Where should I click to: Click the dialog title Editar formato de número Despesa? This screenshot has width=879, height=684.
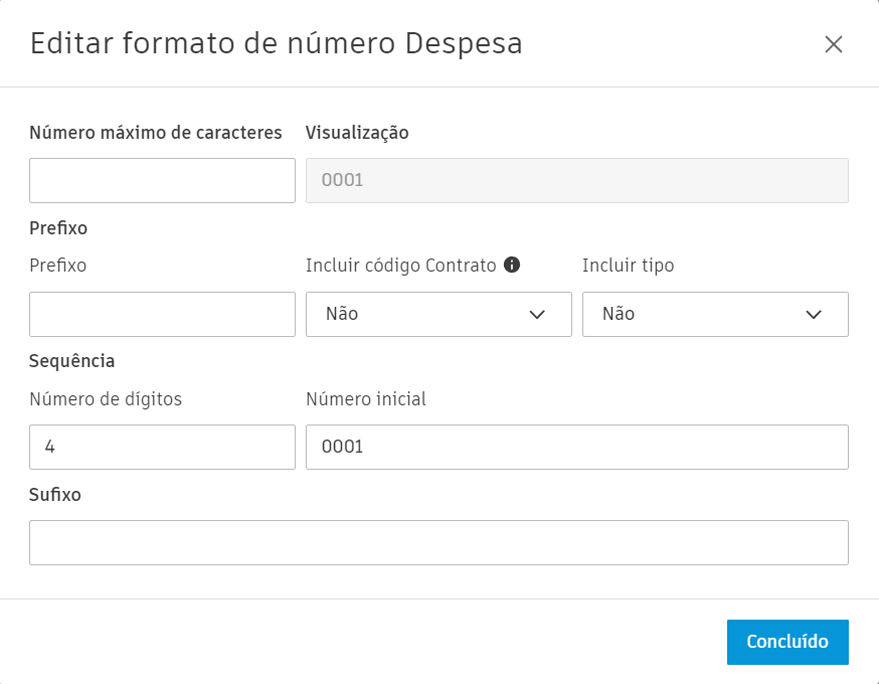[275, 44]
